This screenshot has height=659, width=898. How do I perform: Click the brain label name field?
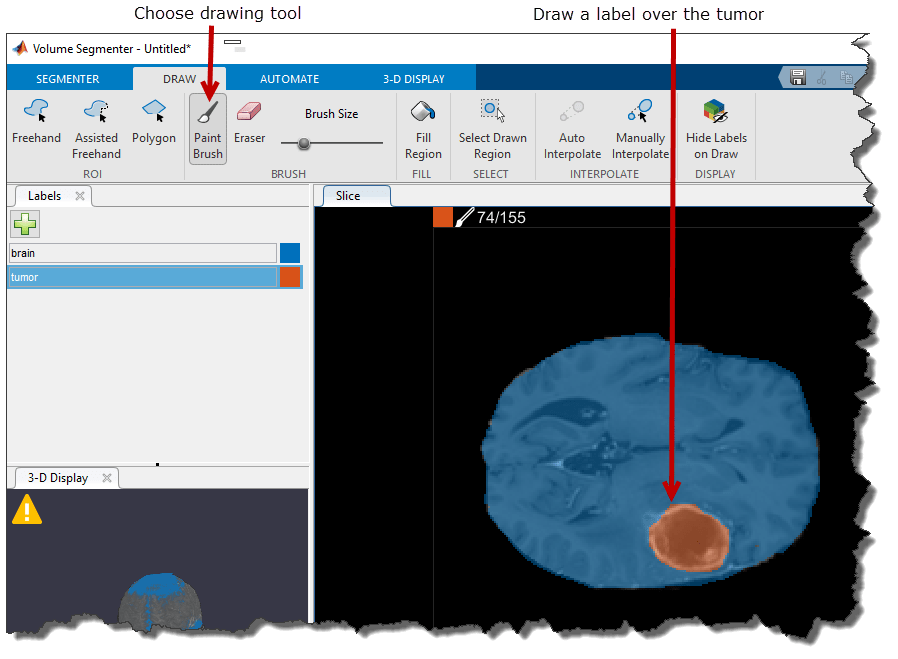click(143, 253)
